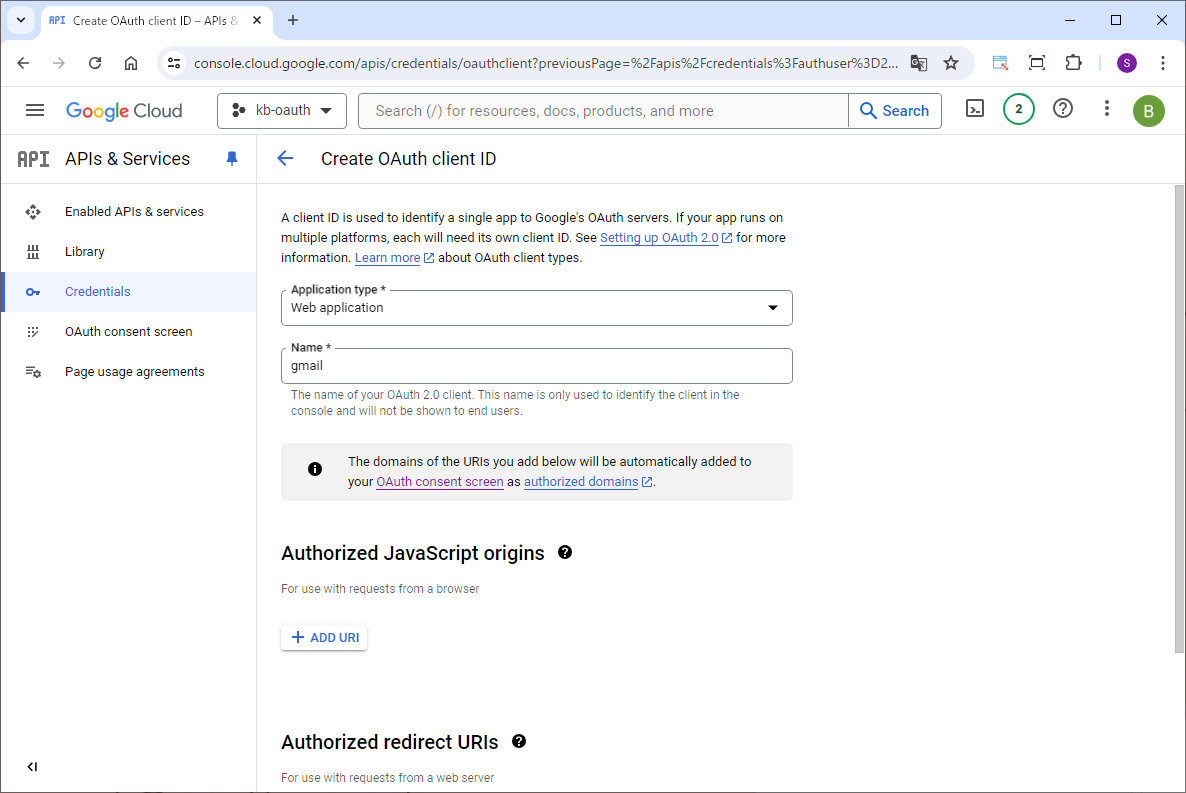The height and width of the screenshot is (793, 1186).
Task: Click the Name field containing gmail
Action: pos(536,366)
